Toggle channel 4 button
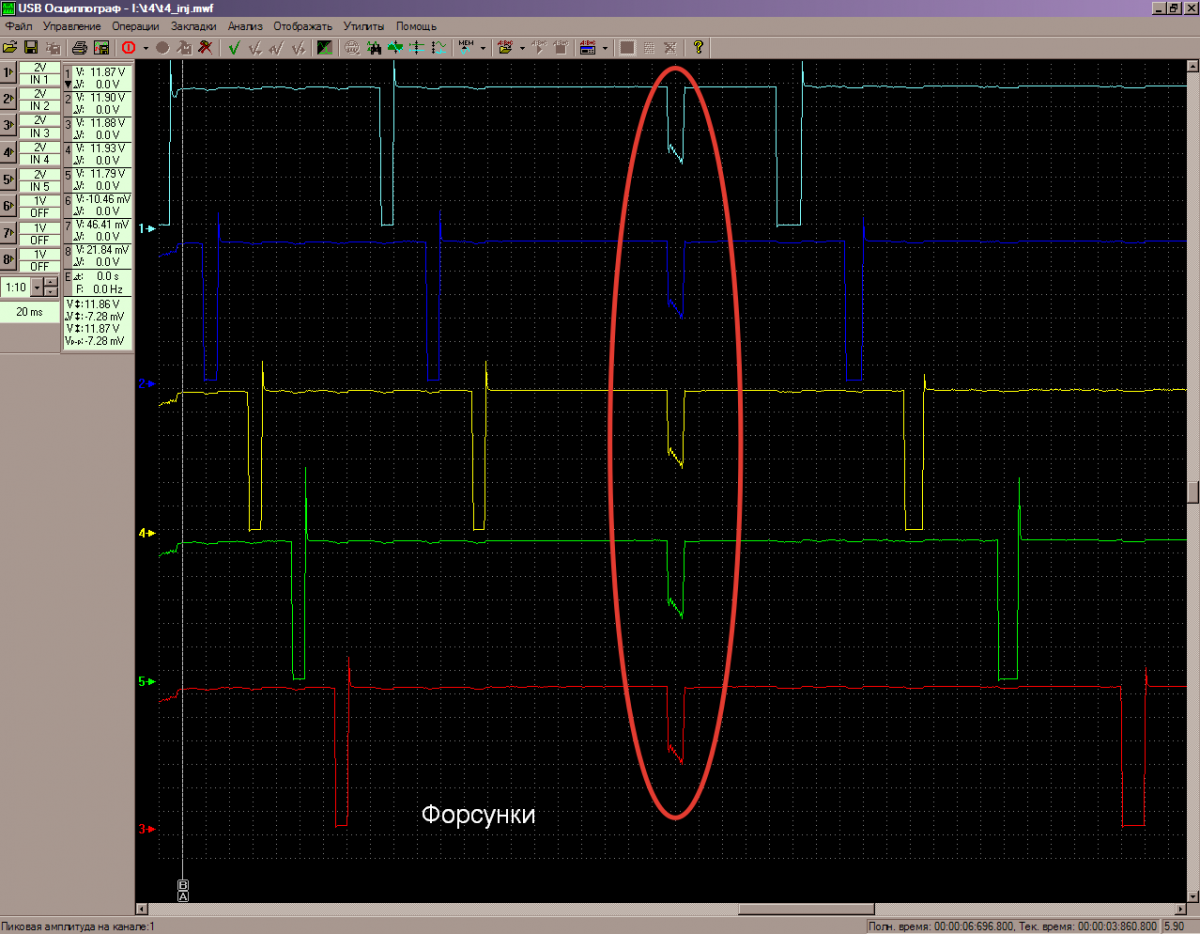The image size is (1200, 934). [8, 152]
